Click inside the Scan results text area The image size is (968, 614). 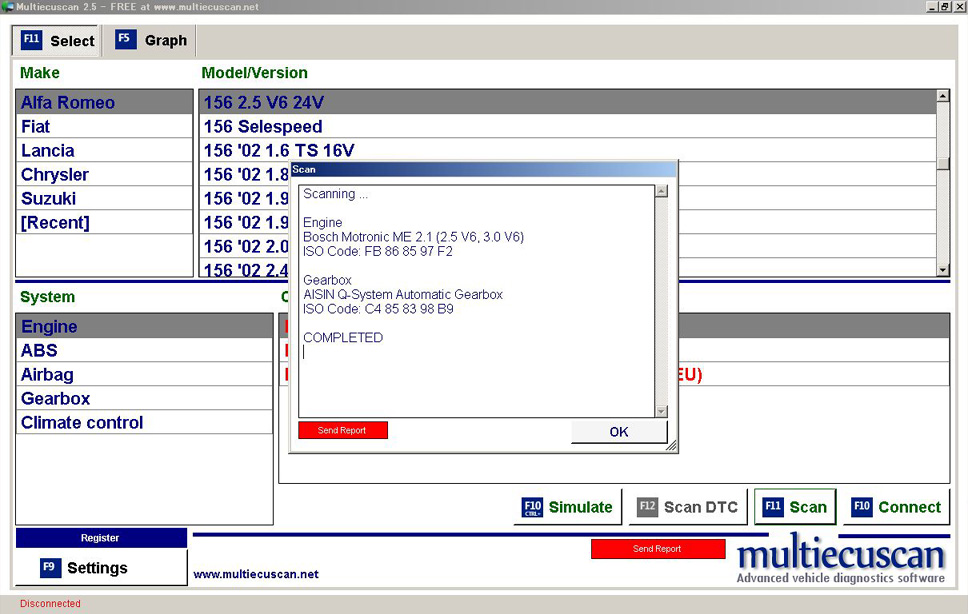click(x=477, y=301)
